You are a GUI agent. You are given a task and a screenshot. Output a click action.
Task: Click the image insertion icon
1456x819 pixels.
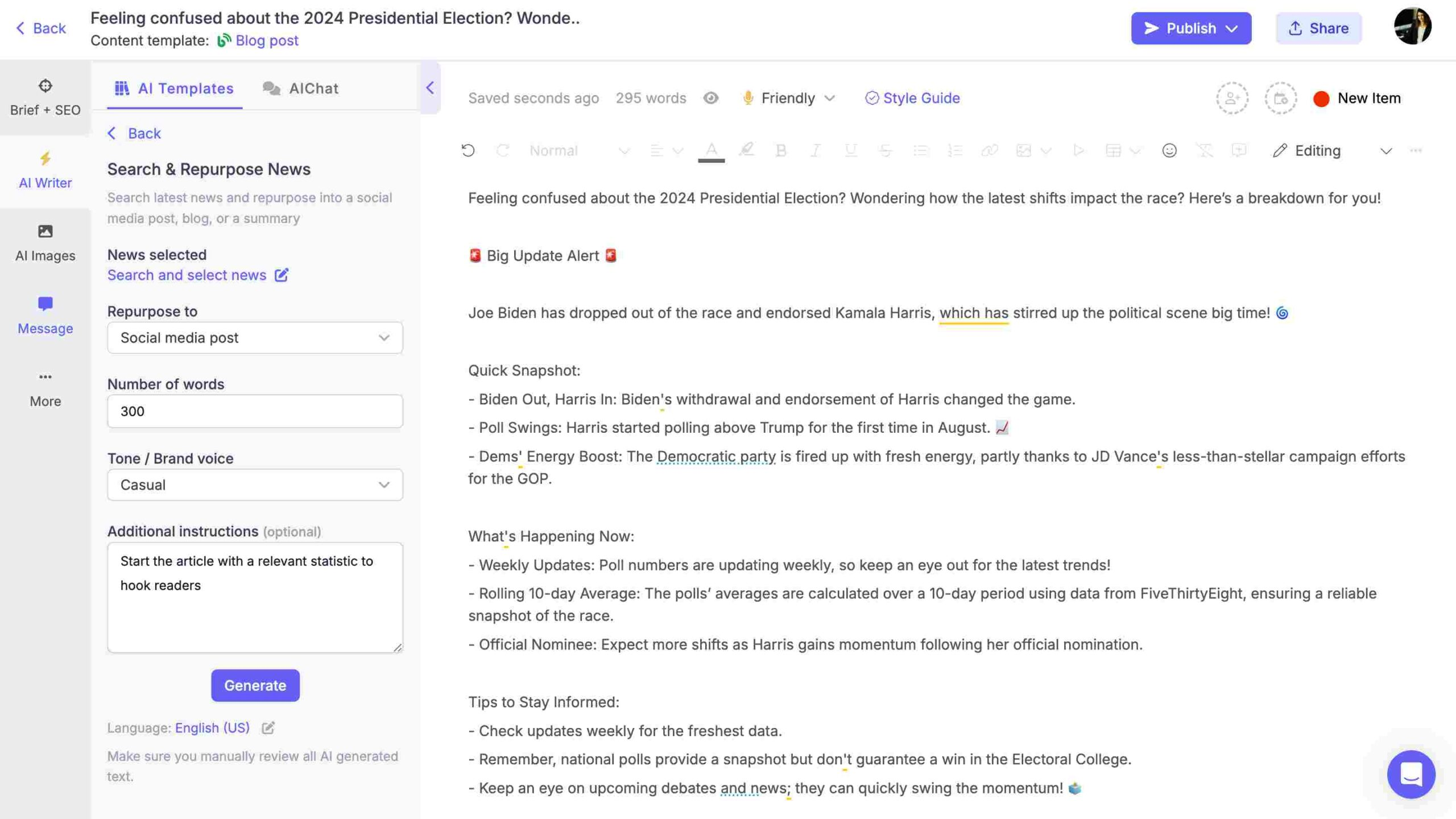pyautogui.click(x=1022, y=150)
